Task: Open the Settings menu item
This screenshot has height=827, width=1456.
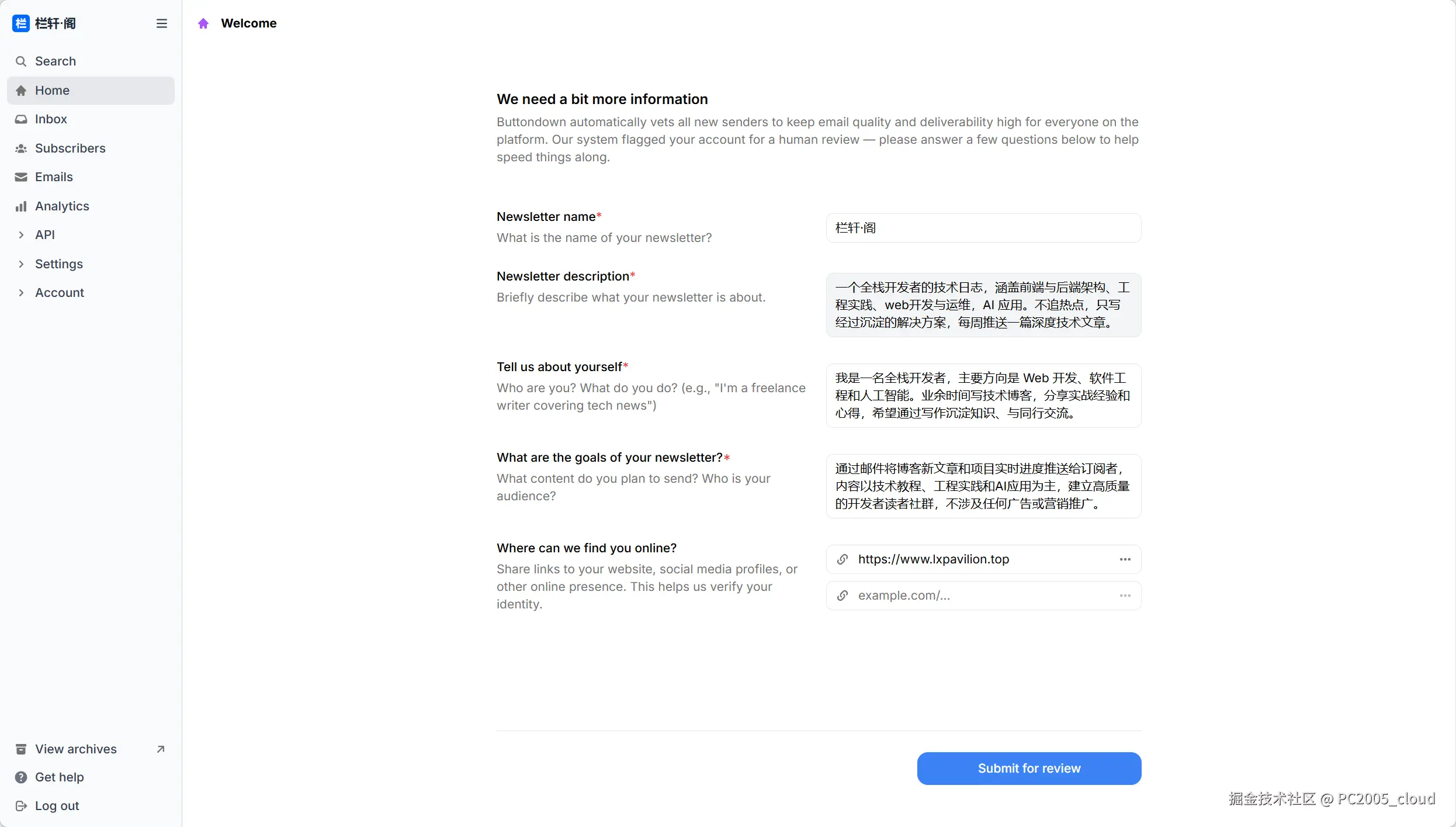Action: (x=91, y=264)
